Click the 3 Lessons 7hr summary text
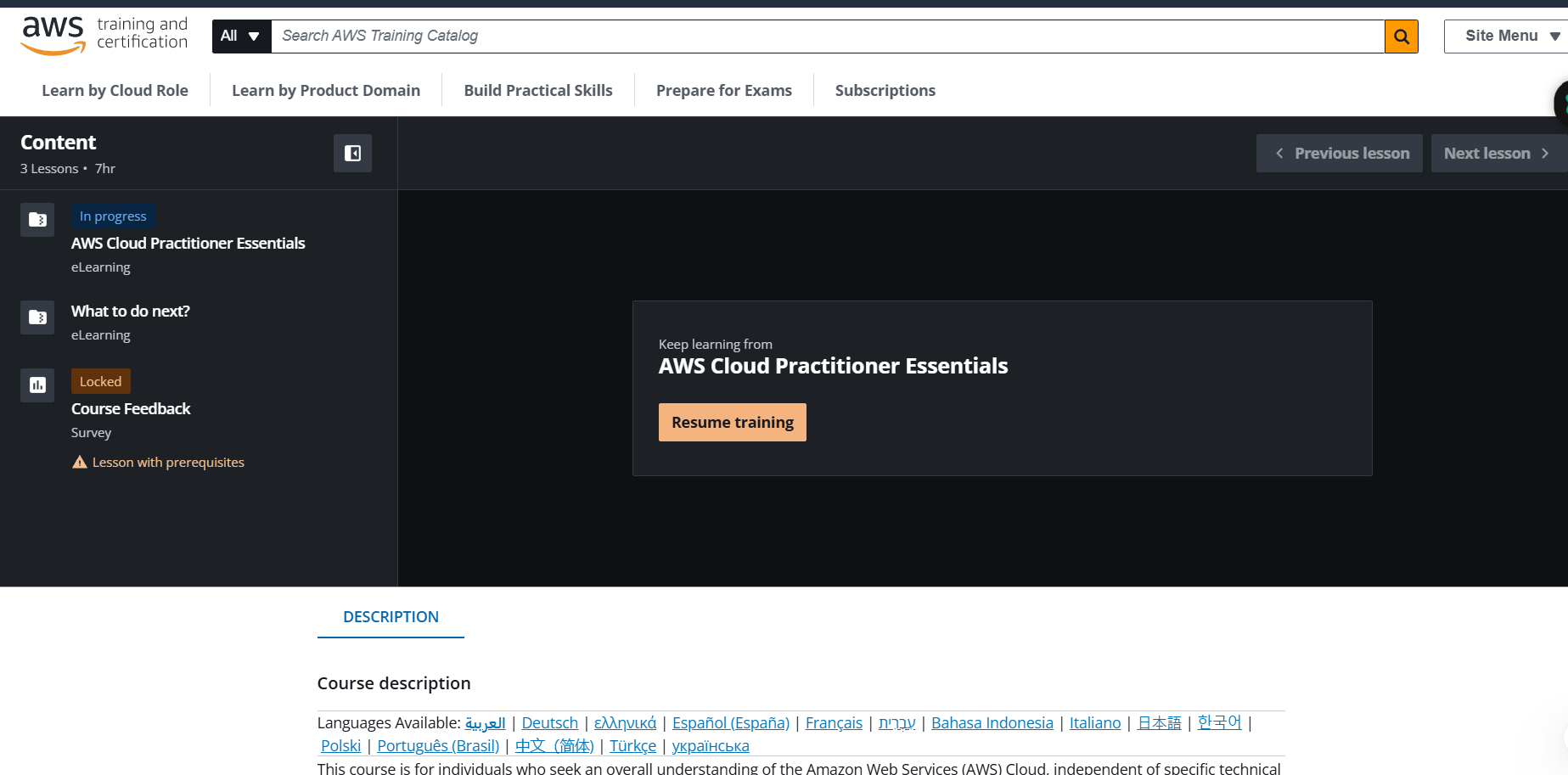The height and width of the screenshot is (775, 1568). coord(68,168)
